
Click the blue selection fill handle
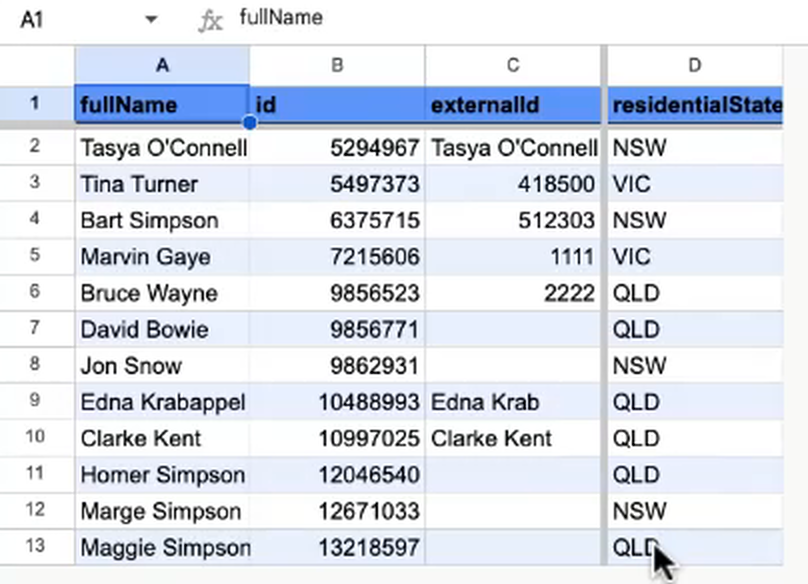click(250, 123)
